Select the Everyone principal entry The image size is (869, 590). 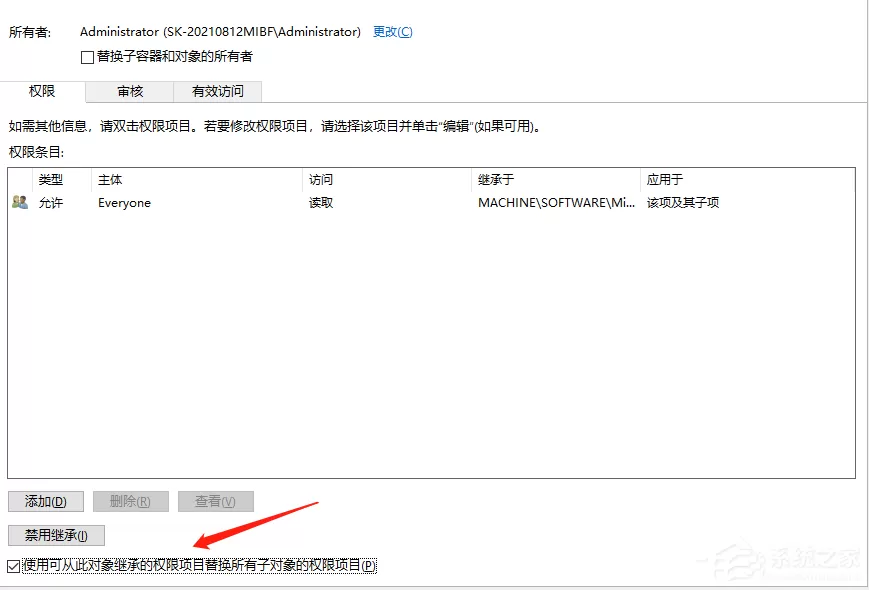124,203
